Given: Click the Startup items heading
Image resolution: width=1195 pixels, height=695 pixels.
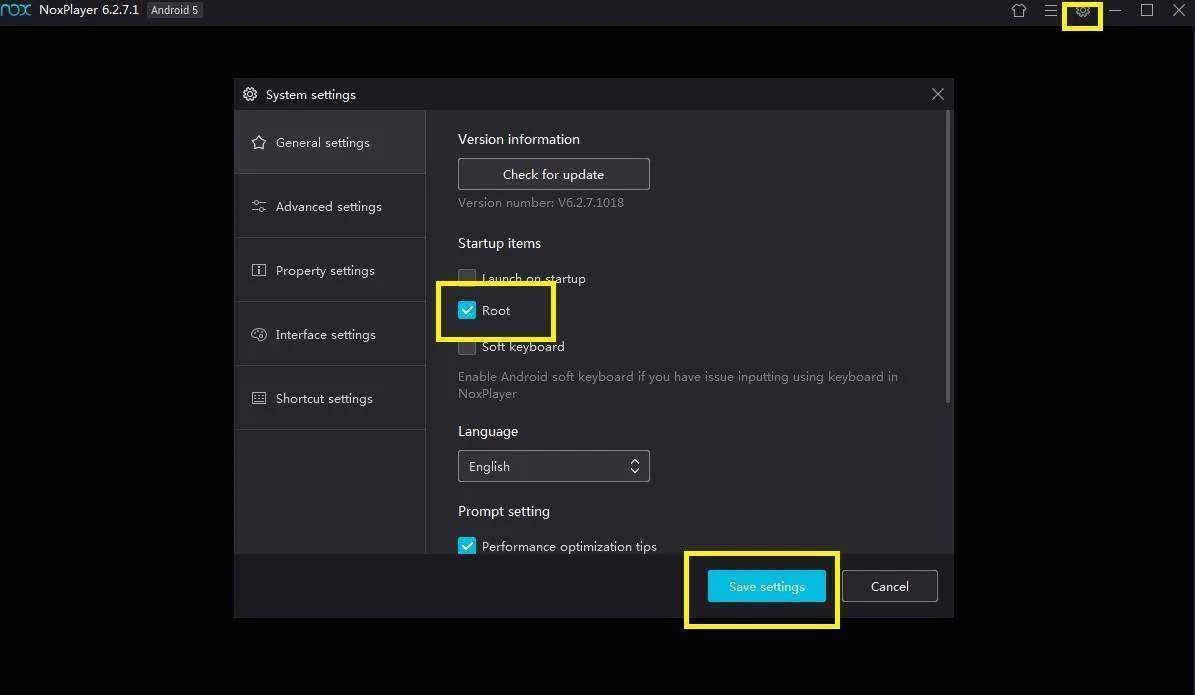Looking at the screenshot, I should pos(499,243).
